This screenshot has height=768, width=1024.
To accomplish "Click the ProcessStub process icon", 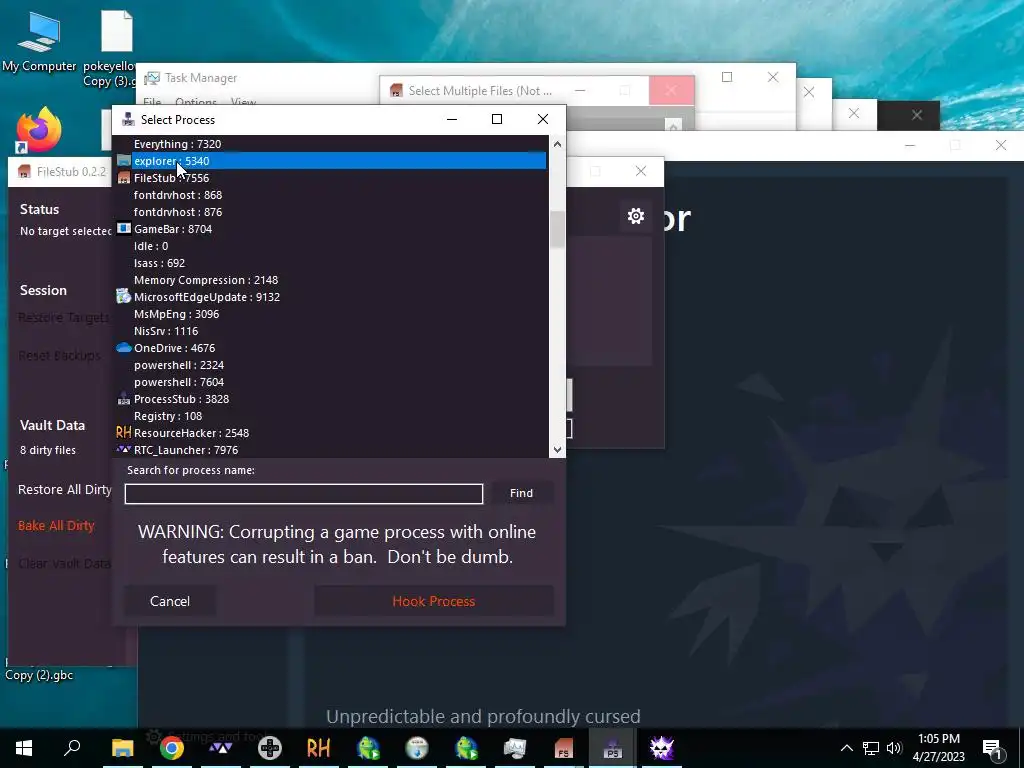I will (x=123, y=398).
